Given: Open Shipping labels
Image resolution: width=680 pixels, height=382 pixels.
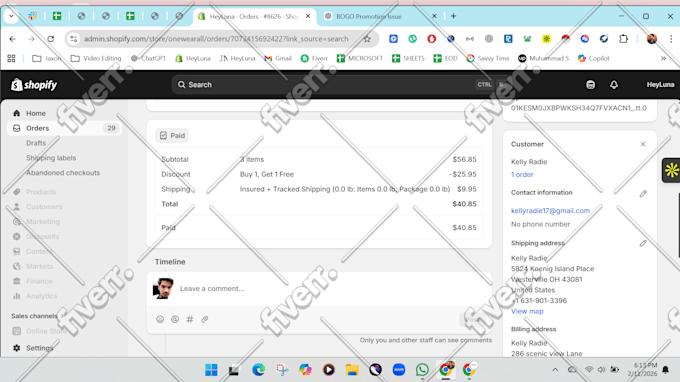Looking at the screenshot, I should (x=51, y=158).
